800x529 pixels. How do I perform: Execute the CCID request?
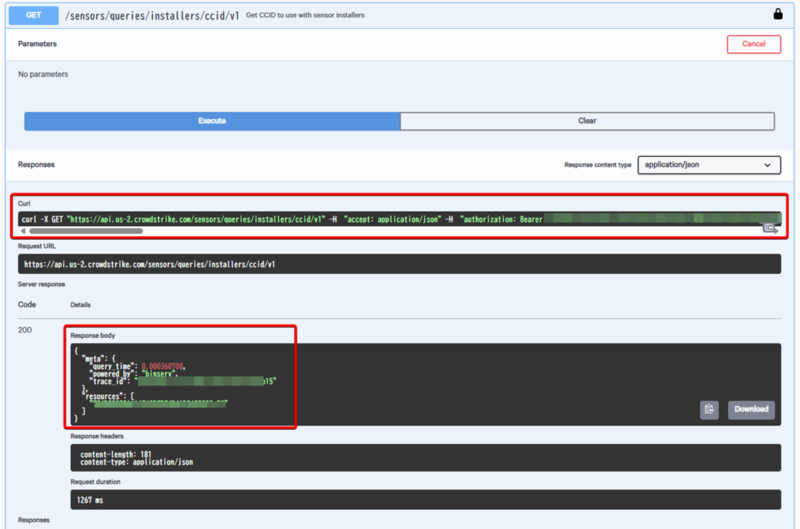click(212, 121)
